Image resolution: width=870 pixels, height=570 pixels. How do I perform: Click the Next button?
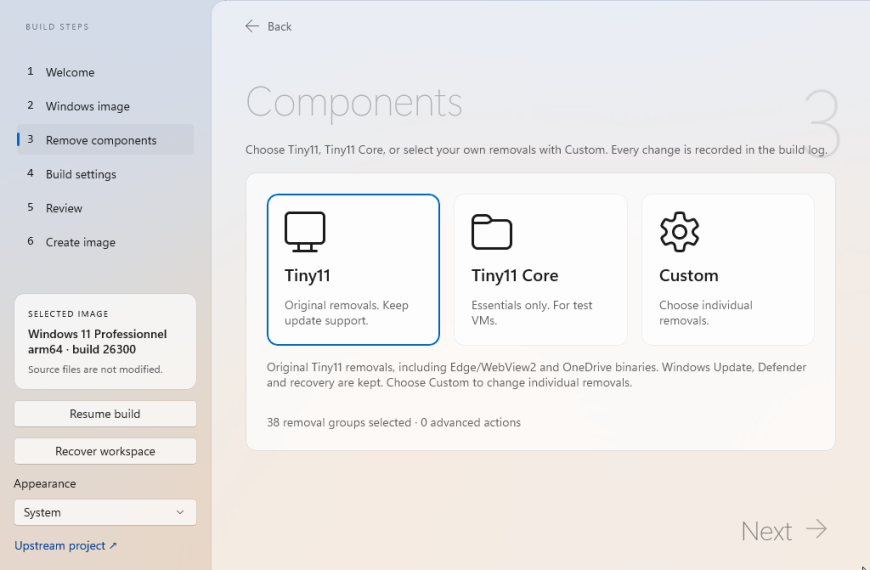coord(783,531)
